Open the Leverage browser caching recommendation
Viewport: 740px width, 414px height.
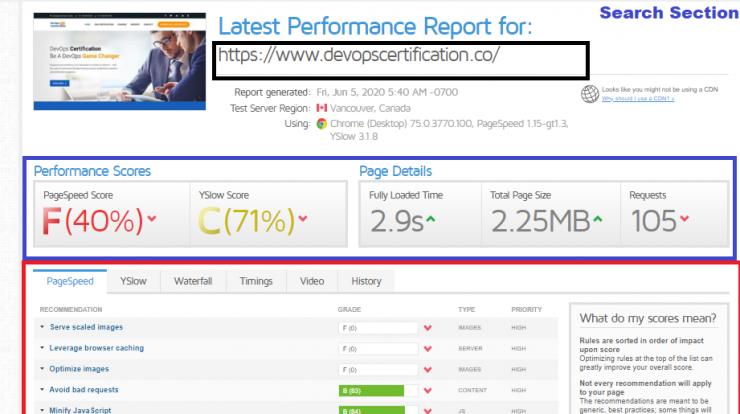(97, 348)
